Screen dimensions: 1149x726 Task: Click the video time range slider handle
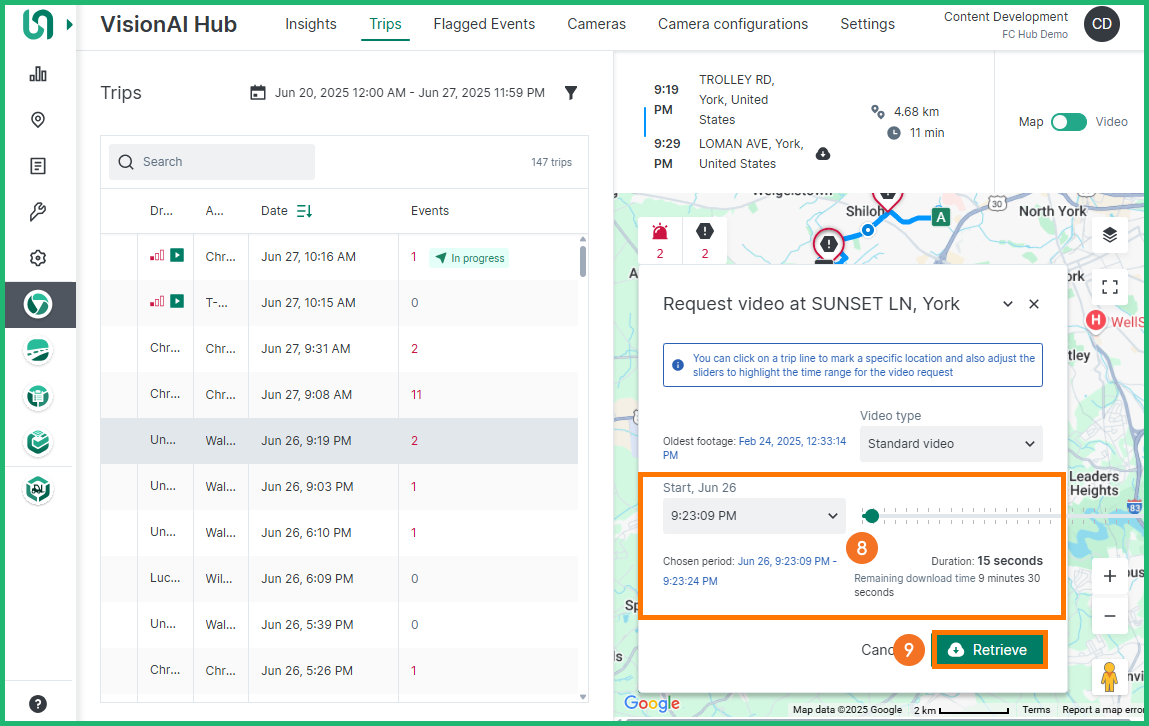[x=871, y=516]
